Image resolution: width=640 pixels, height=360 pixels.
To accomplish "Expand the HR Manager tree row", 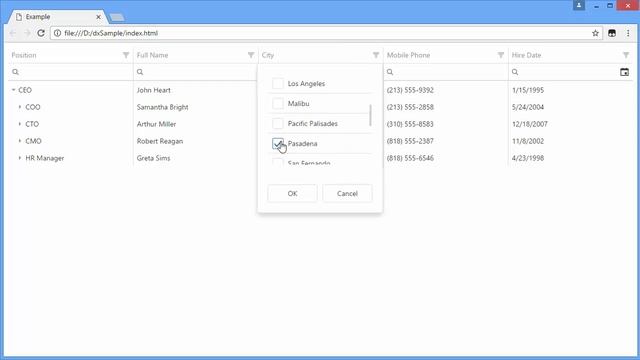I will click(x=20, y=158).
